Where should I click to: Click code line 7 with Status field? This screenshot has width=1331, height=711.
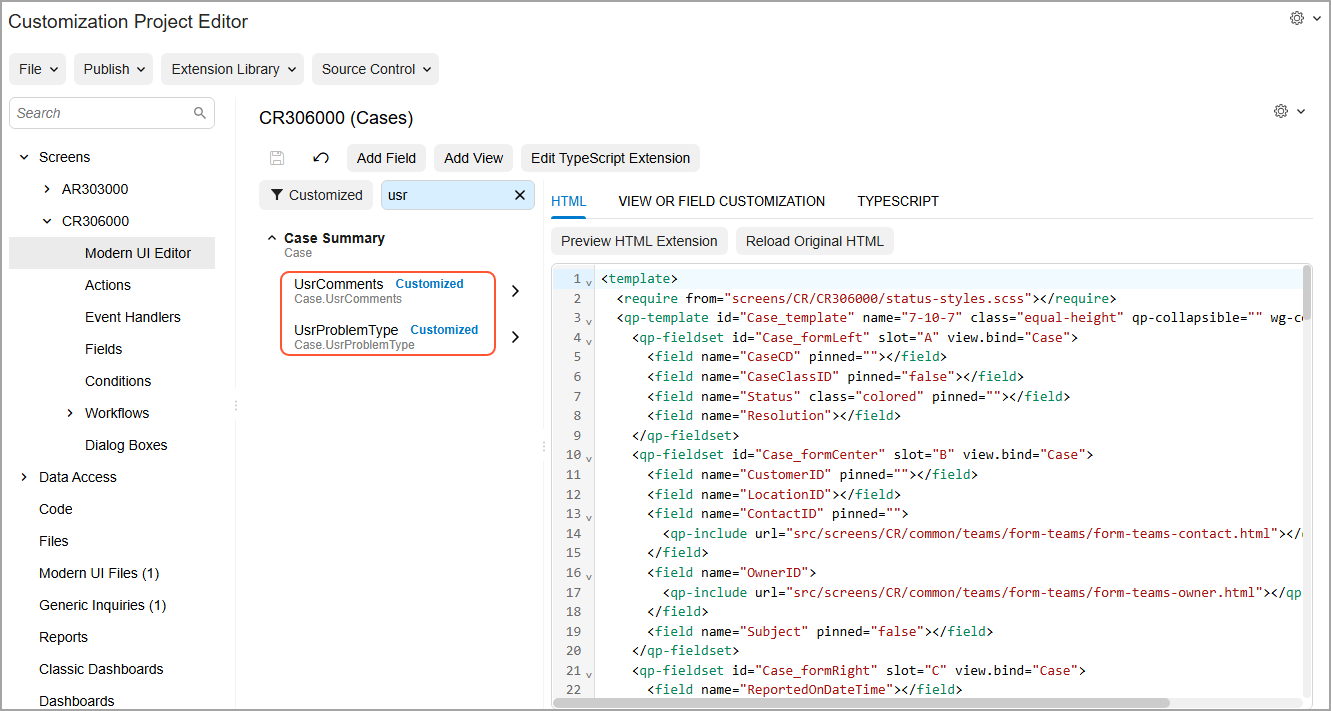(858, 396)
